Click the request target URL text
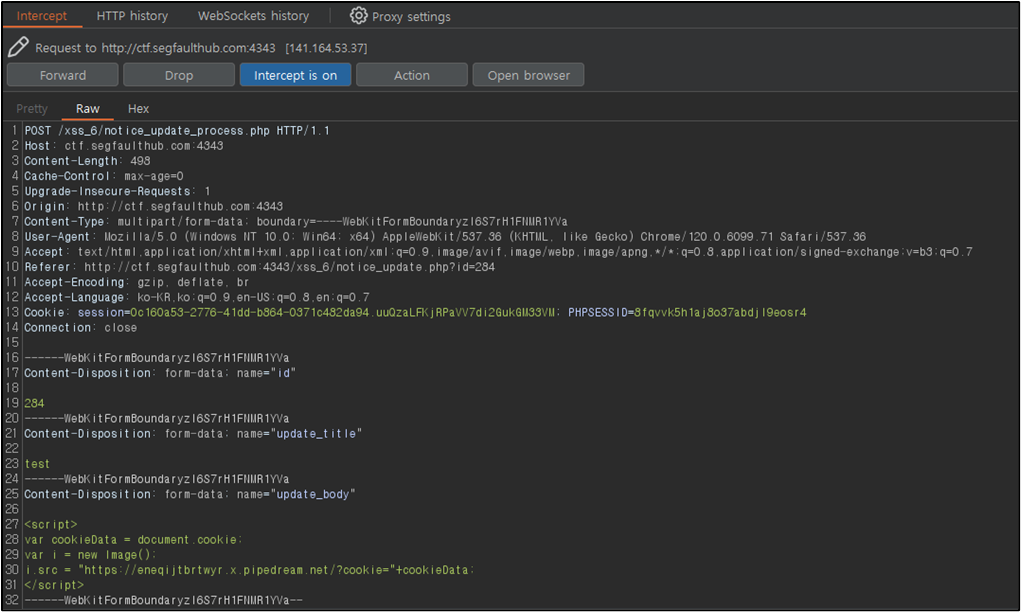Image resolution: width=1021 pixels, height=612 pixels. pyautogui.click(x=188, y=48)
